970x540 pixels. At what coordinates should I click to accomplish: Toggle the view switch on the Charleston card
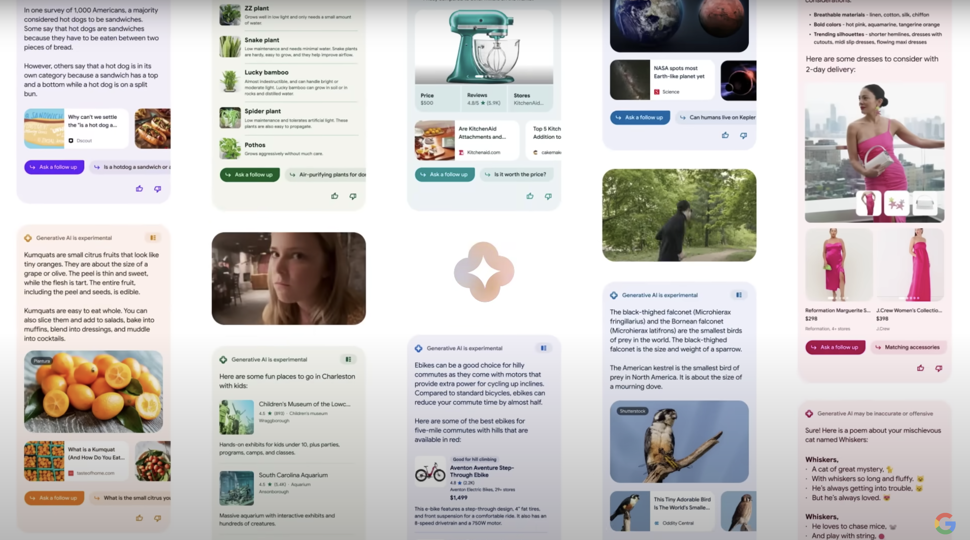pos(348,359)
